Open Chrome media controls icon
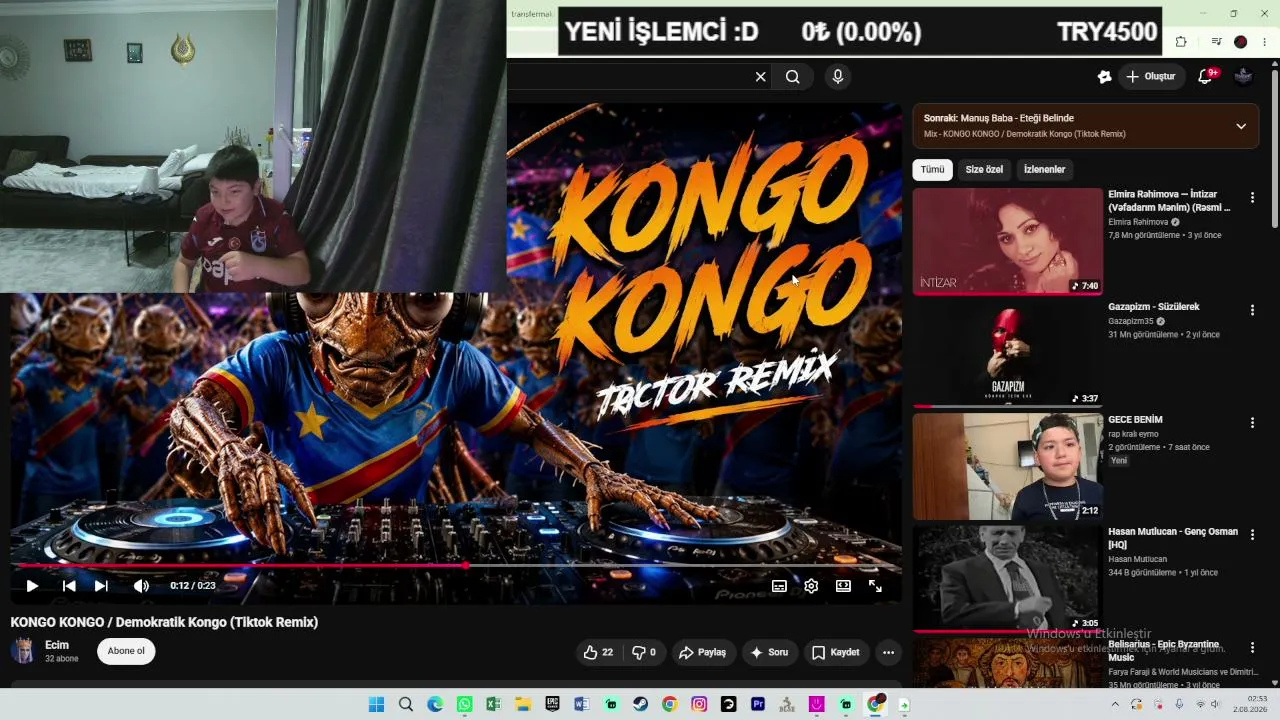 coord(1216,42)
